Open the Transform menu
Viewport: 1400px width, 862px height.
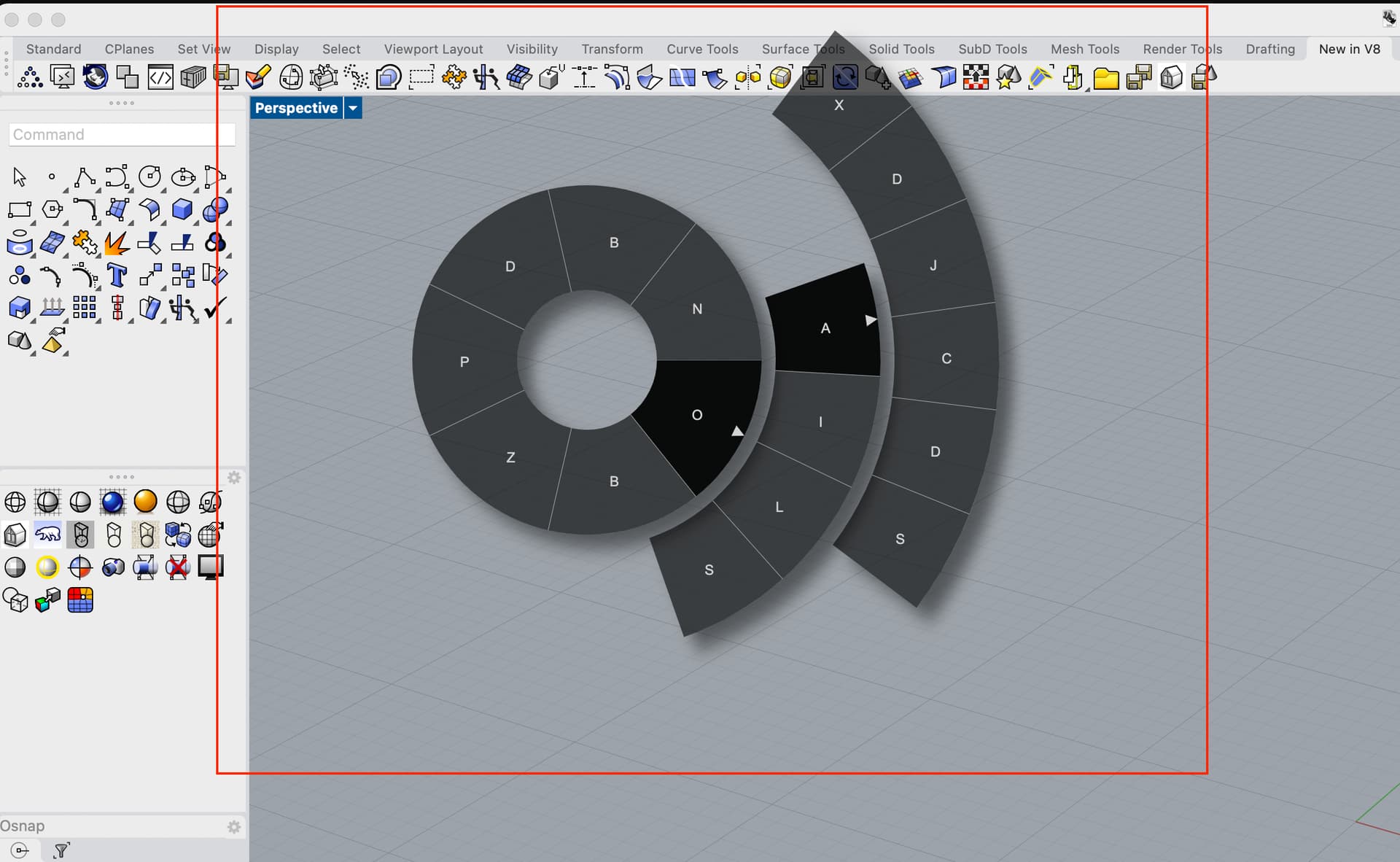[612, 49]
